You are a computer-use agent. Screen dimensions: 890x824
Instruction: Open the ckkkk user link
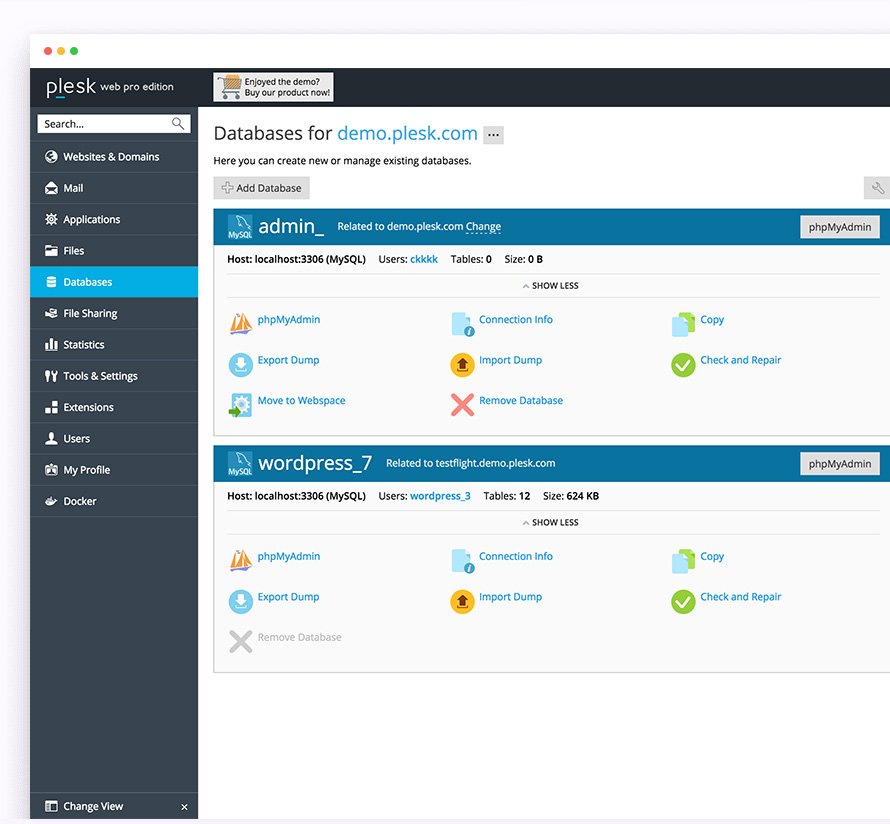[x=424, y=259]
